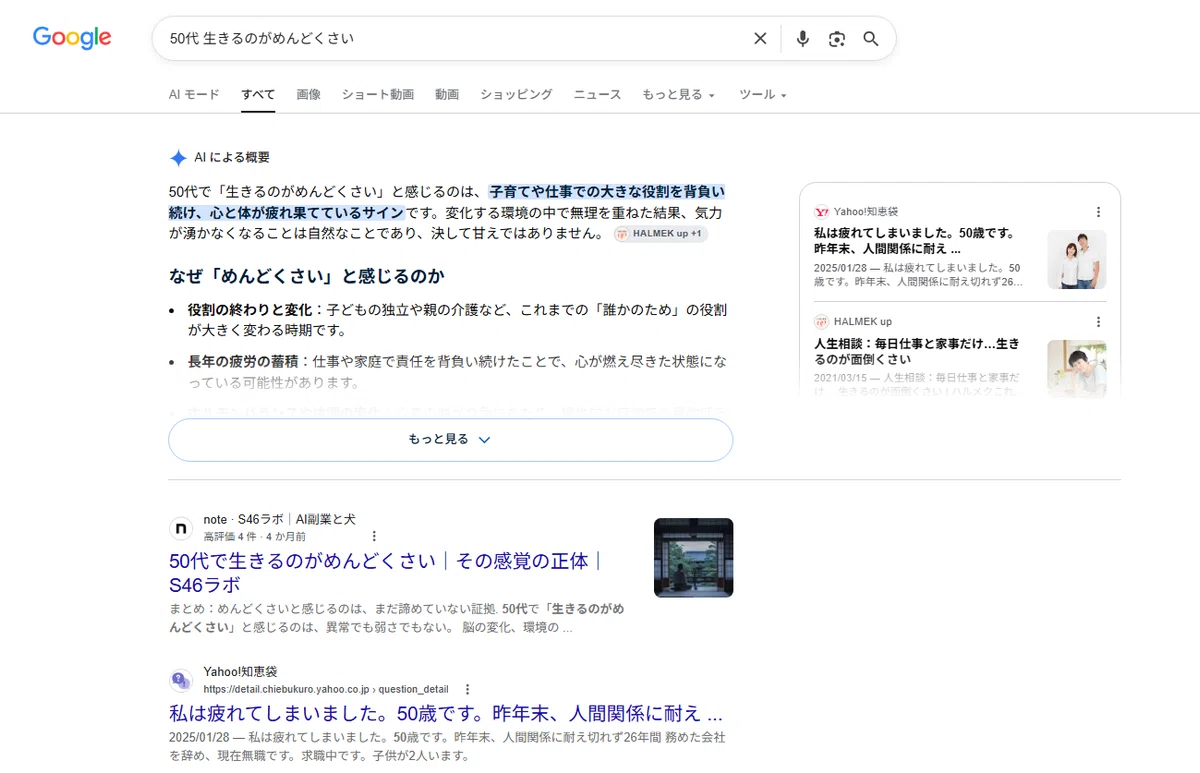Open Yahoo!知恵袋 source card title
Viewport: 1200px width, 773px height.
coord(915,241)
